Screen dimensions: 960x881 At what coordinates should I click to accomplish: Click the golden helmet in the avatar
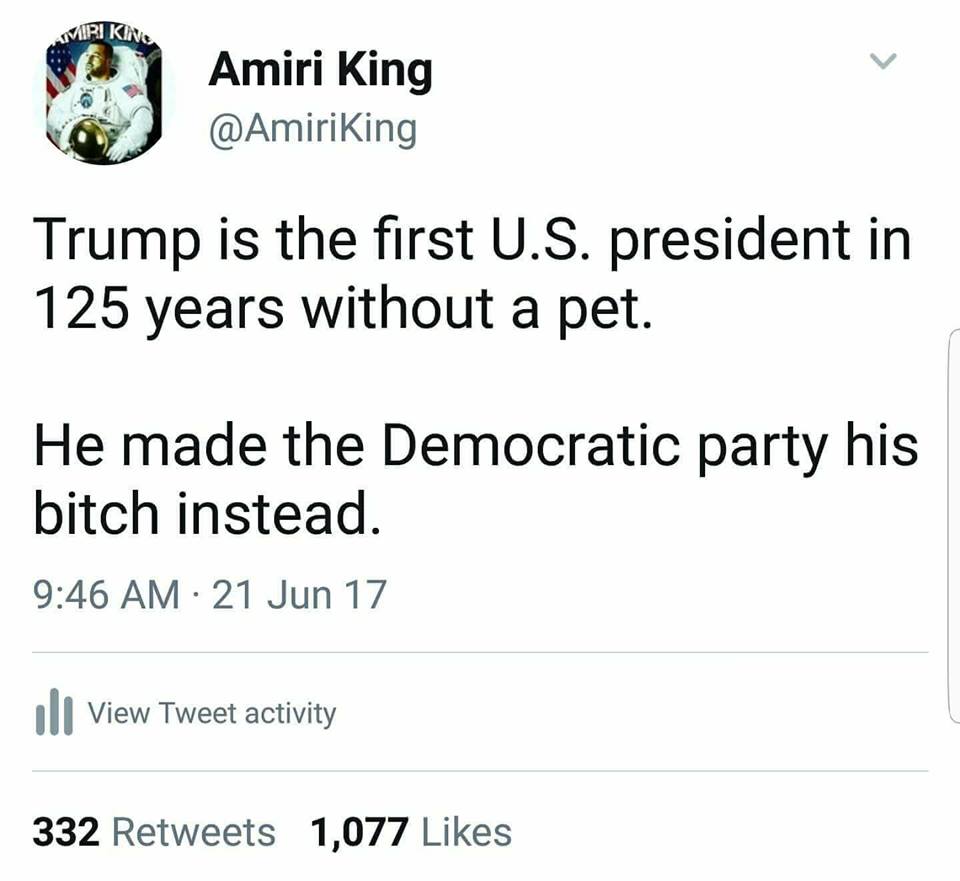(x=88, y=138)
